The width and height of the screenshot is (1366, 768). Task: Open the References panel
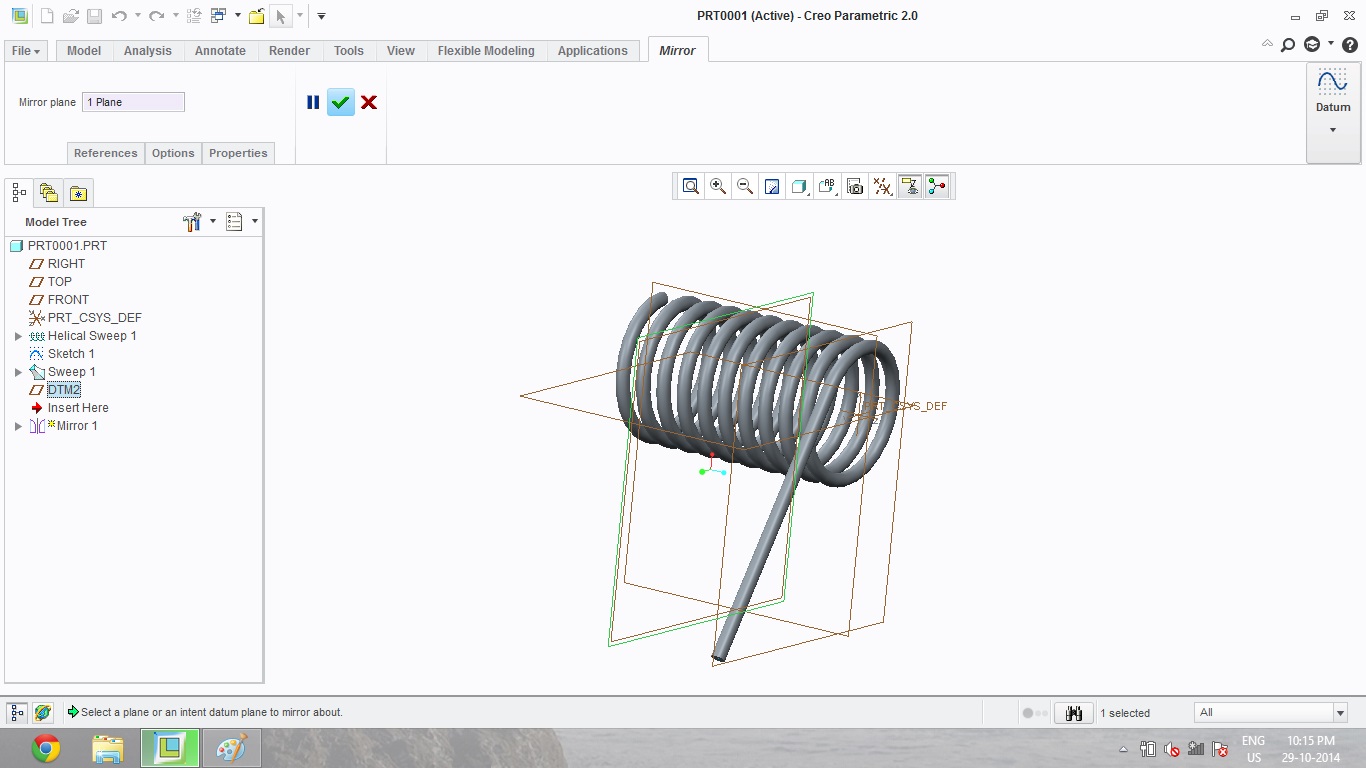tap(105, 153)
